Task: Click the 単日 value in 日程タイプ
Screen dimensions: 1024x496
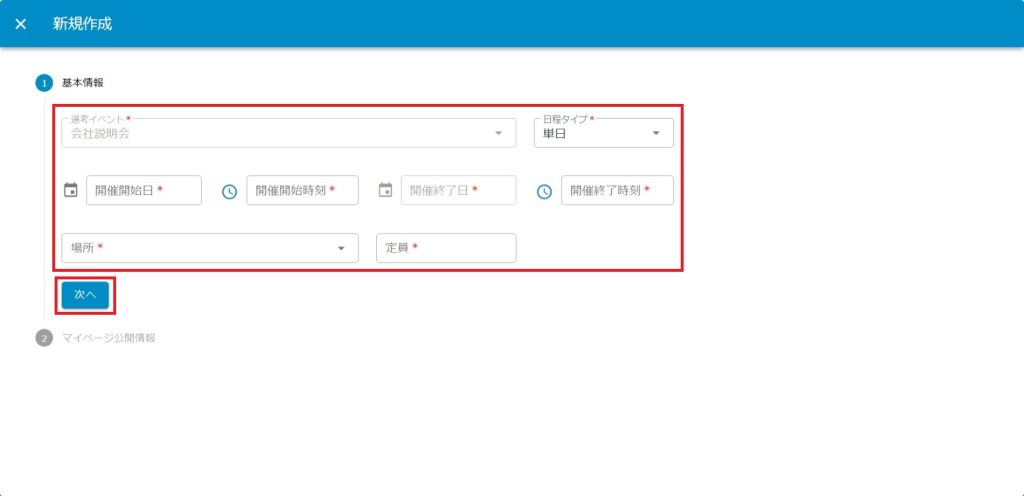Action: 555,133
